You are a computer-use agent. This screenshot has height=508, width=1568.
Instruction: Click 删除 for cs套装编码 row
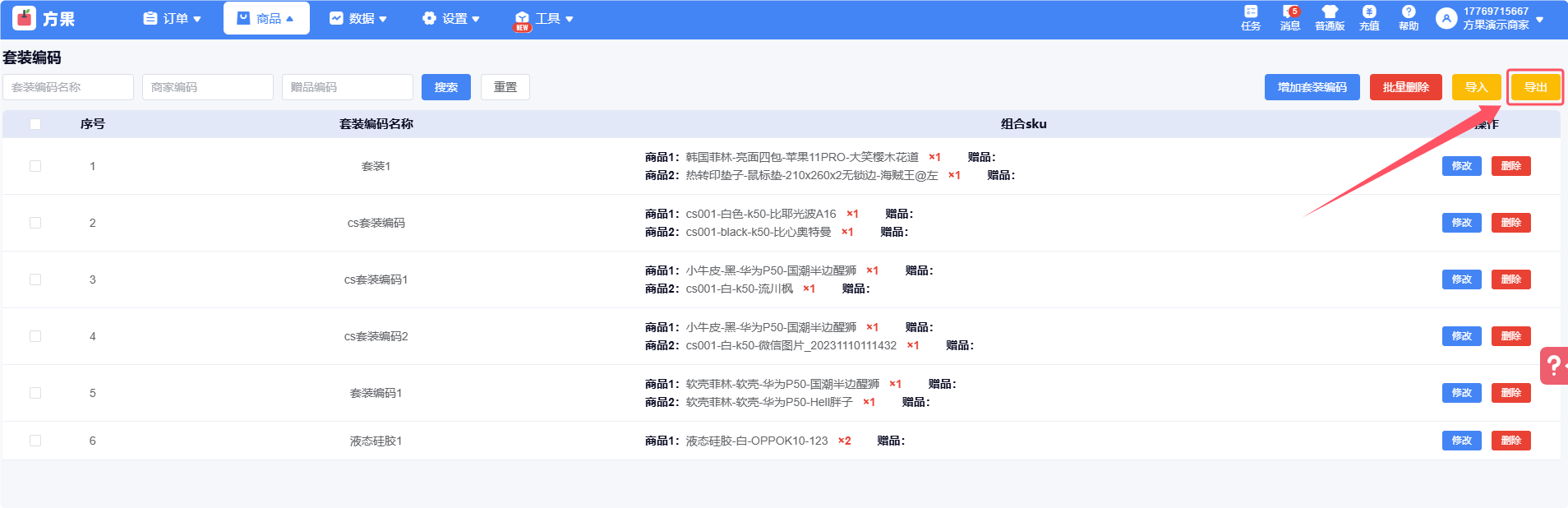[x=1511, y=223]
